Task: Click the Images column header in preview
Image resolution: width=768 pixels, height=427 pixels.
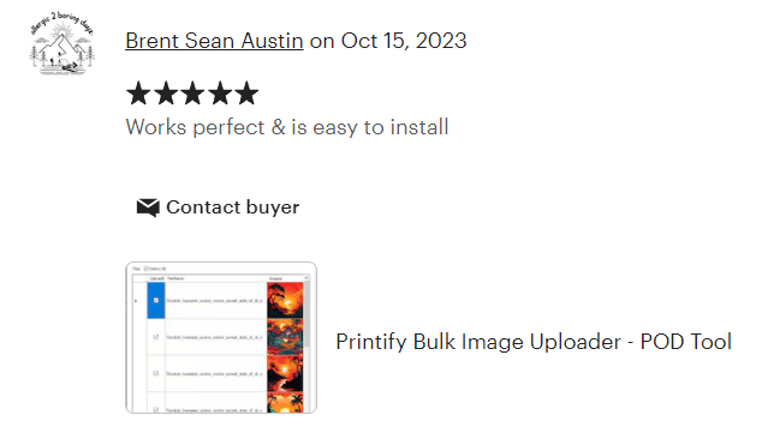Action: coord(277,279)
